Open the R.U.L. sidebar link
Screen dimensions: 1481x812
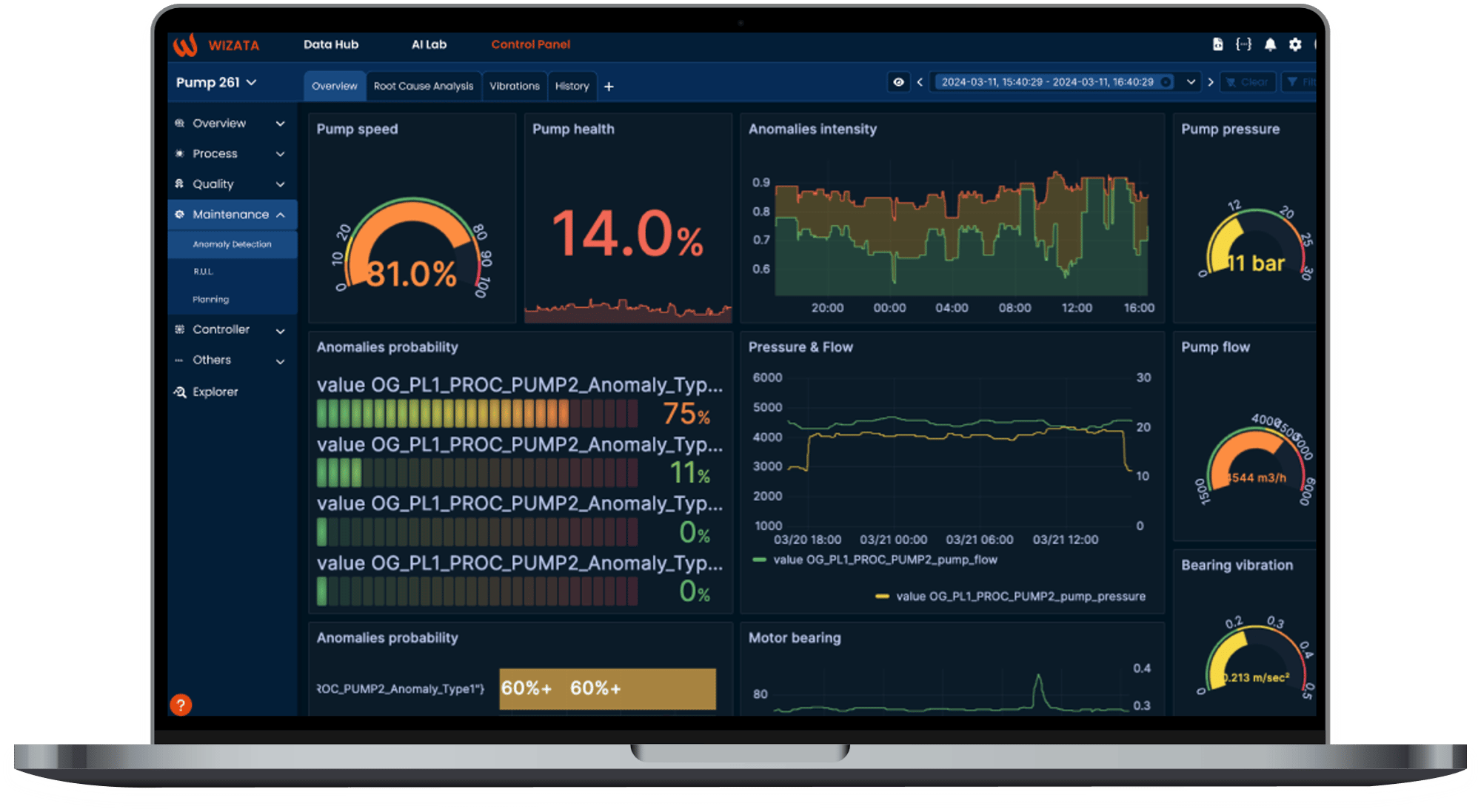203,272
